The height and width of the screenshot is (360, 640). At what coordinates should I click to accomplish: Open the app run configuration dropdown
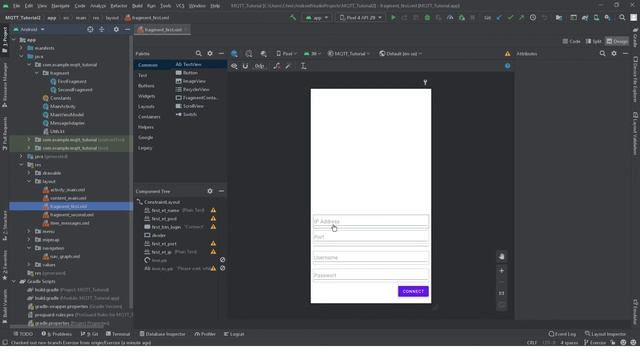(x=317, y=18)
